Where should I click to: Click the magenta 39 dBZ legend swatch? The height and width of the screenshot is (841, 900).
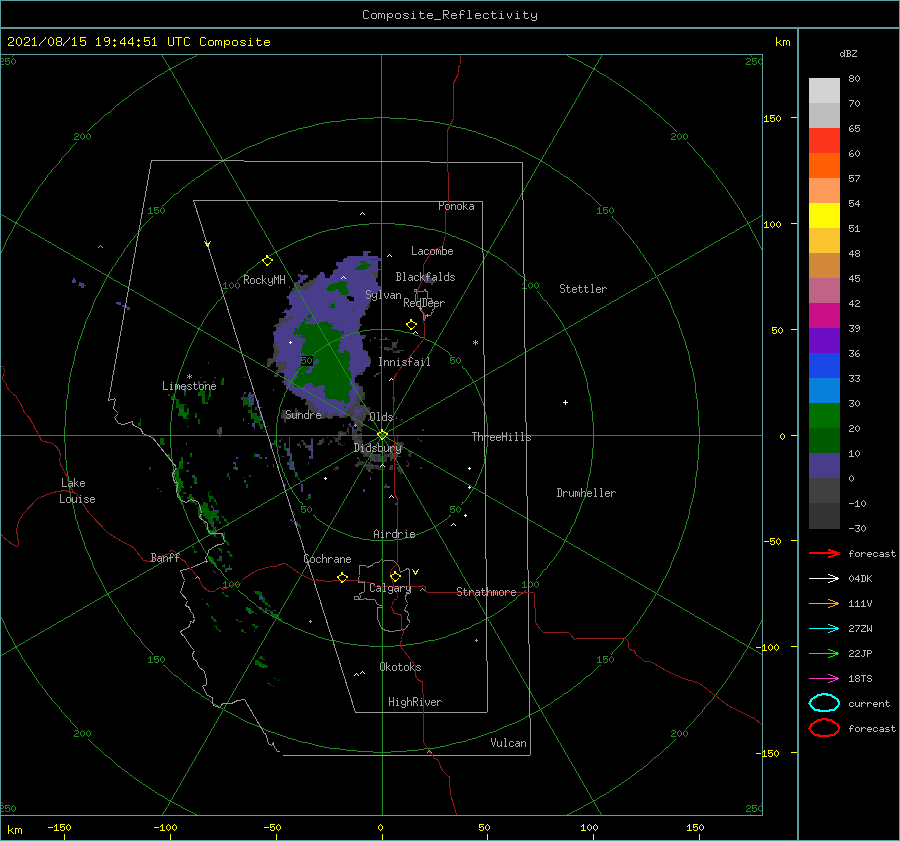point(824,316)
